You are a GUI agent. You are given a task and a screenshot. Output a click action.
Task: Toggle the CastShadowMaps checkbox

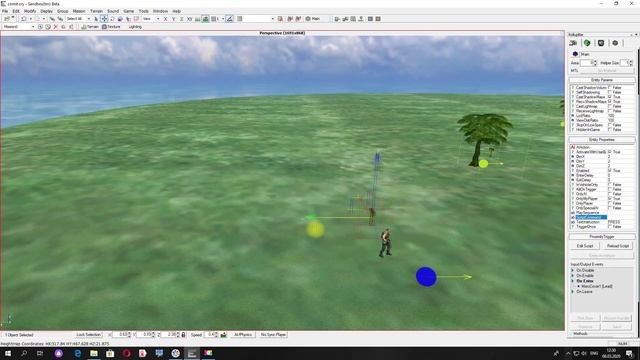610,97
